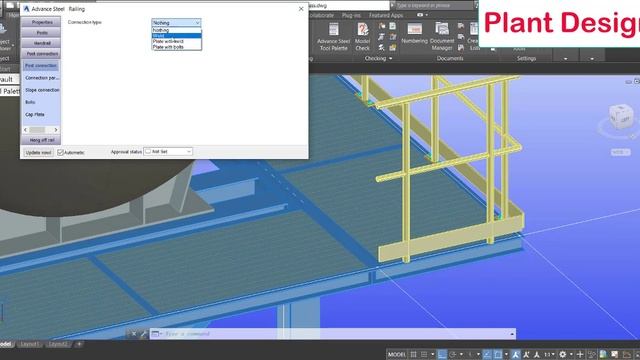Open annotation scale 1:1 dropdown

[x=549, y=354]
